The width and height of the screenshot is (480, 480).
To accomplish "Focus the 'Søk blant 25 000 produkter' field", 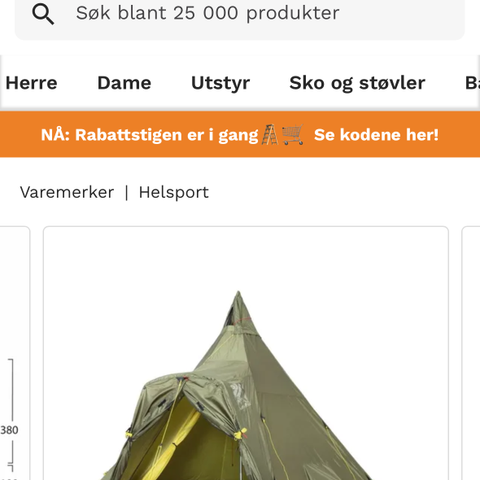I will pyautogui.click(x=240, y=13).
